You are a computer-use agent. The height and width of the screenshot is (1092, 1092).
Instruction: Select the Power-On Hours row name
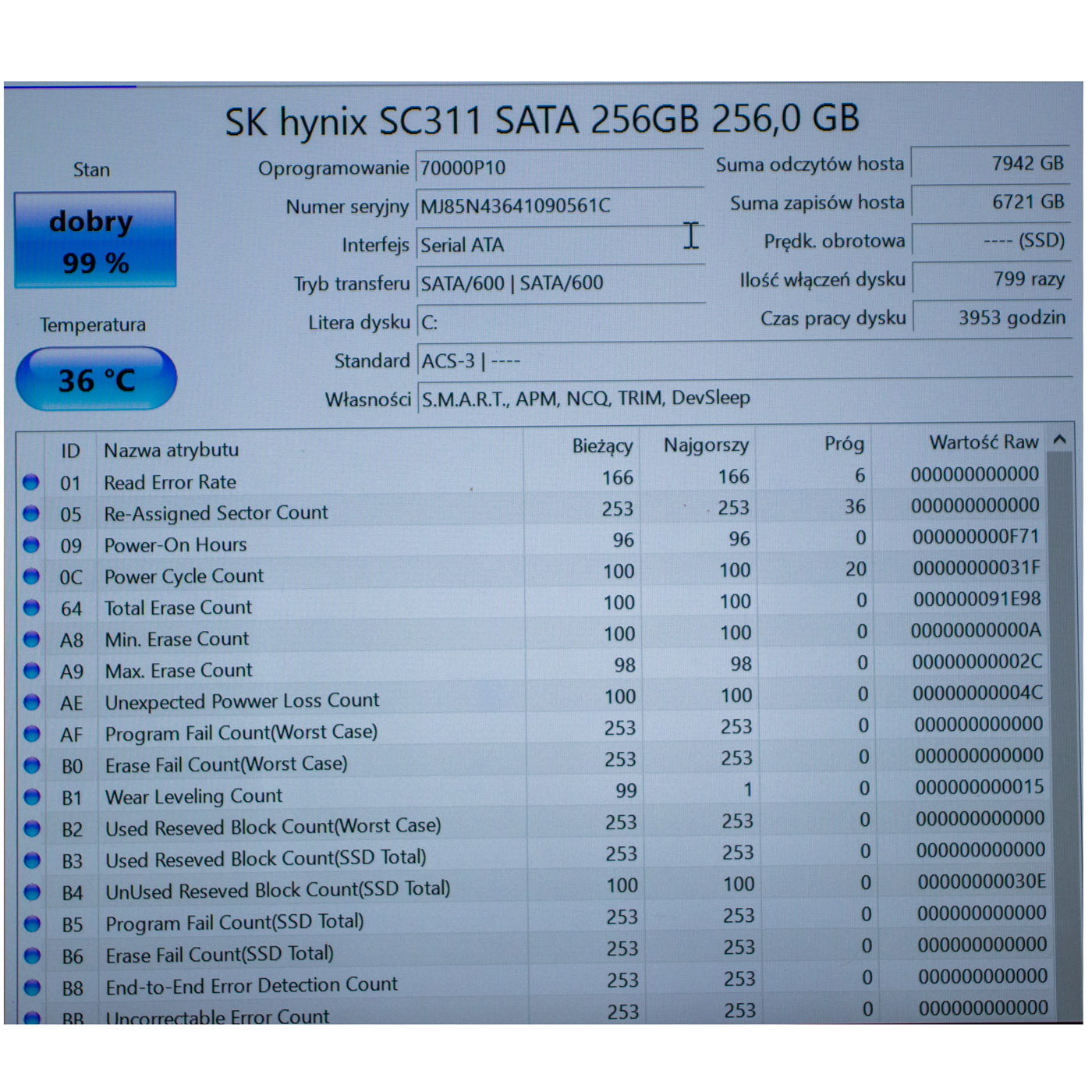coord(175,544)
